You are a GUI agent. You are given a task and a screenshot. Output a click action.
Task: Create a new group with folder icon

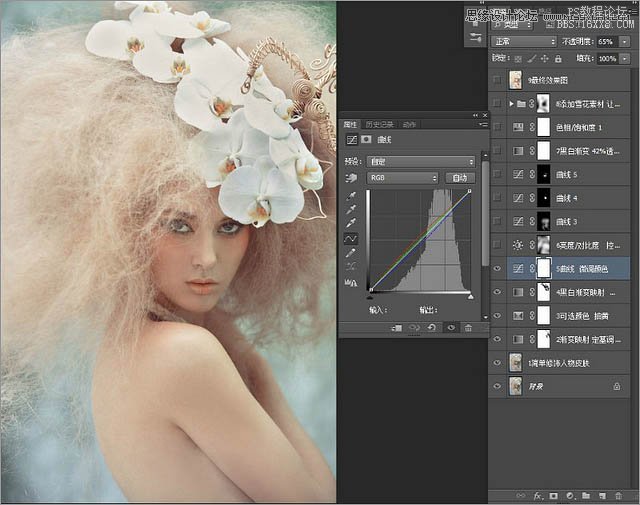pyautogui.click(x=586, y=496)
